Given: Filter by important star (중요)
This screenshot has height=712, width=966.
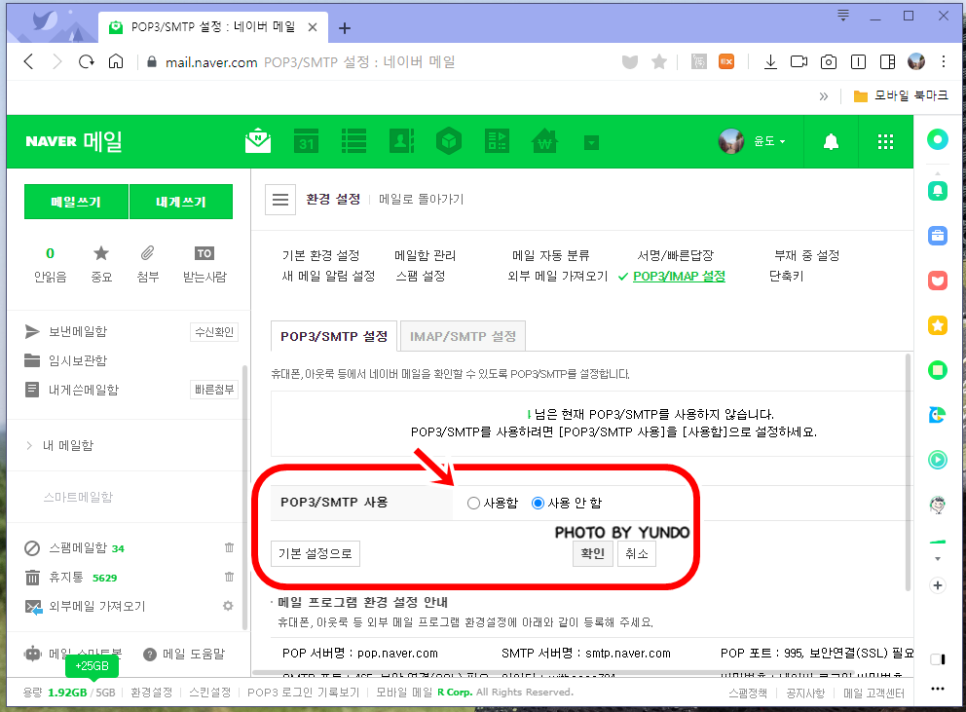Looking at the screenshot, I should tap(101, 265).
